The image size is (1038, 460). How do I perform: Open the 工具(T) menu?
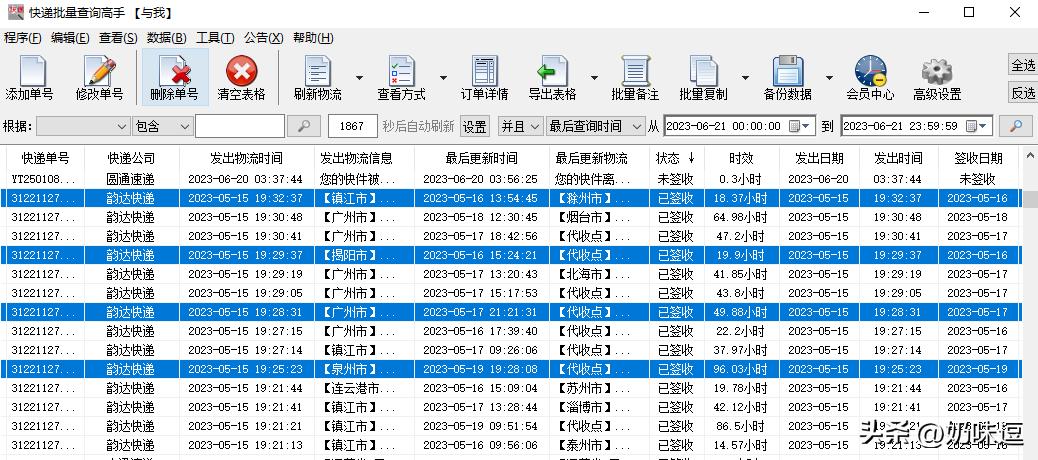[x=215, y=38]
